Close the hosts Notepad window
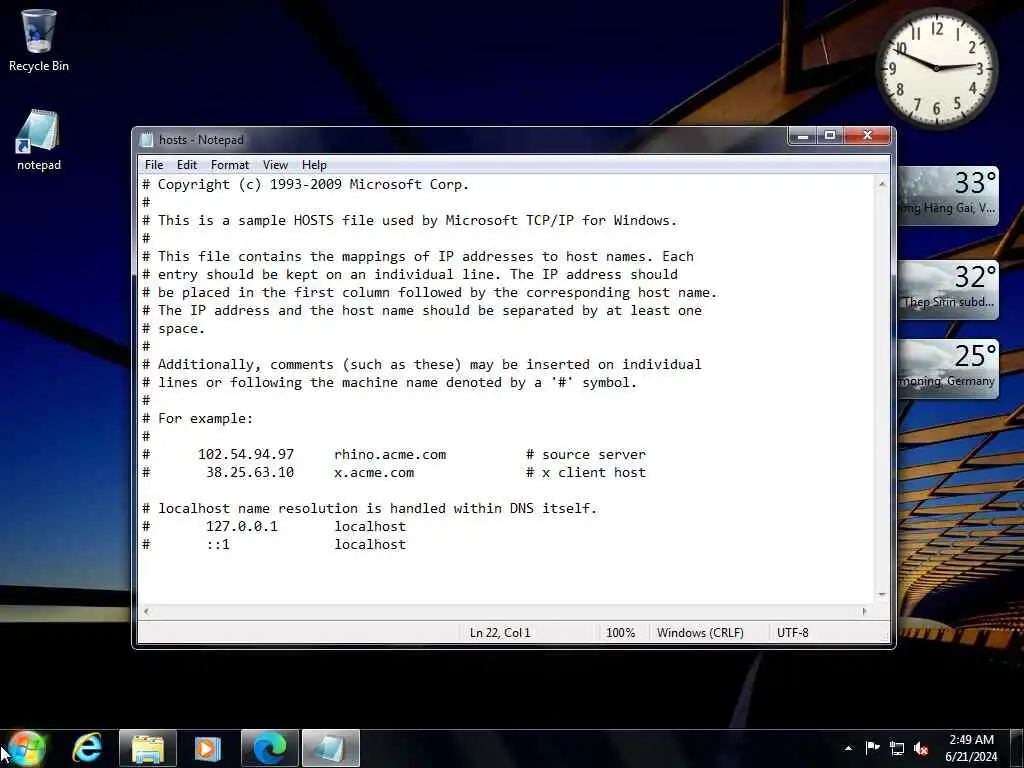Image resolution: width=1024 pixels, height=768 pixels. [867, 136]
